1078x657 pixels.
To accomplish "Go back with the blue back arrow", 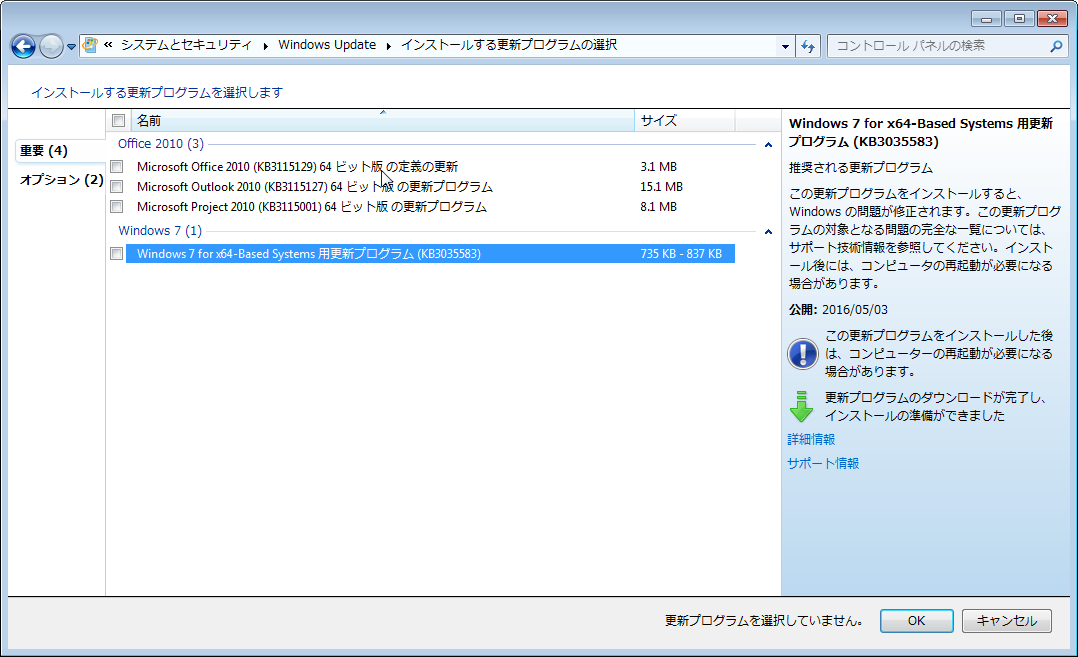I will [23, 47].
